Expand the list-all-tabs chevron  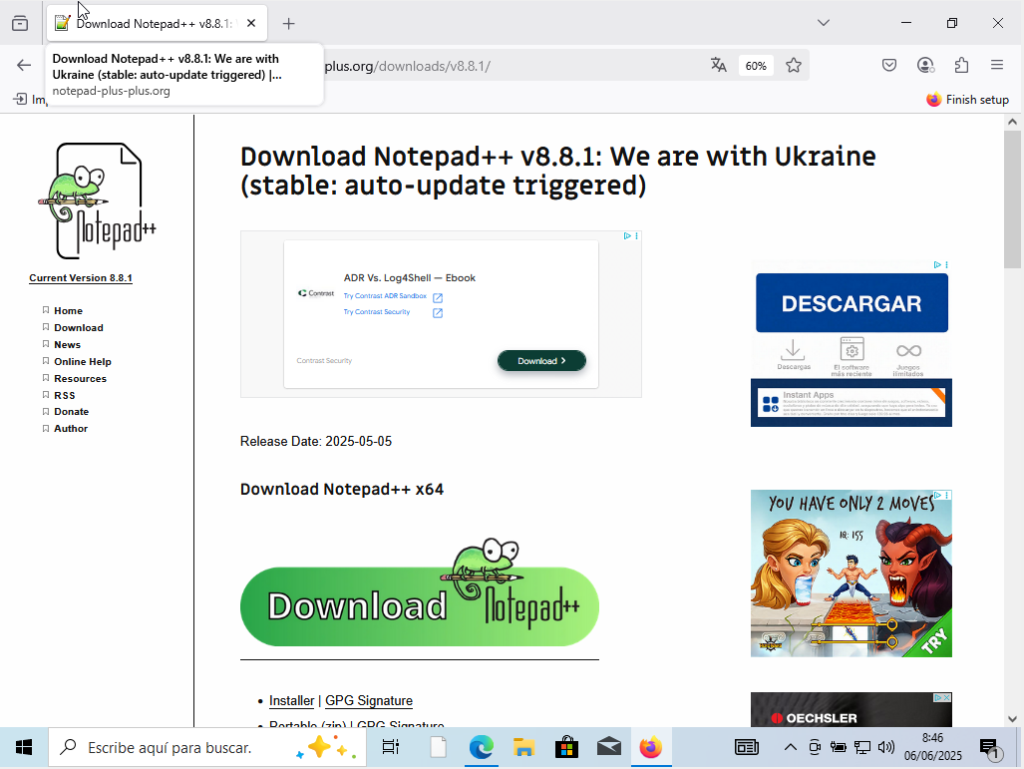click(x=824, y=23)
